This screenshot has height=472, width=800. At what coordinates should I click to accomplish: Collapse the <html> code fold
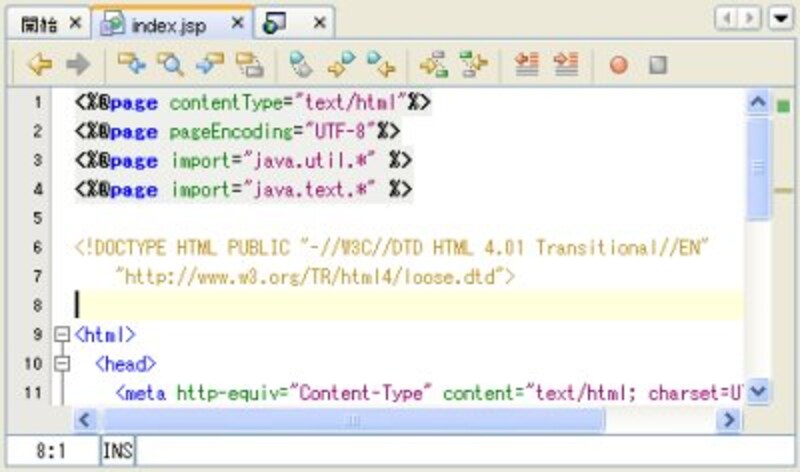coord(60,335)
